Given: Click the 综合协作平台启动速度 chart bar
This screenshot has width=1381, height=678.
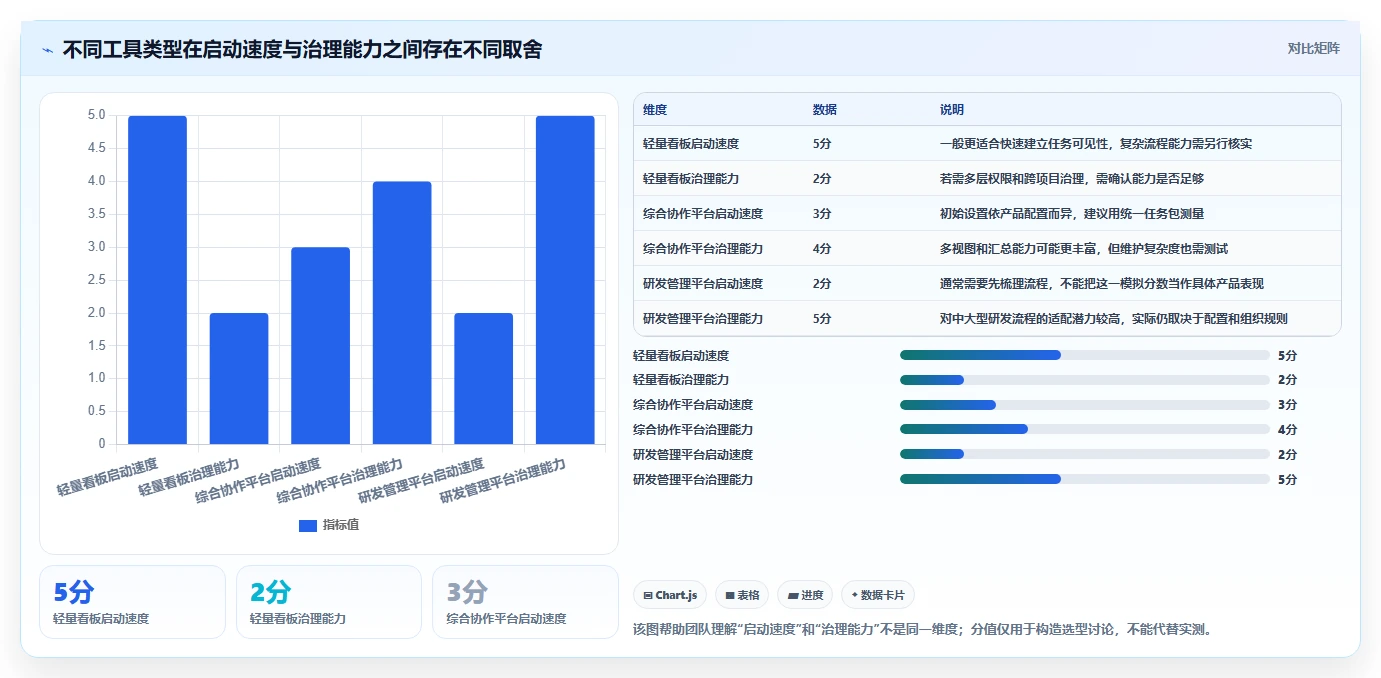Looking at the screenshot, I should 321,345.
